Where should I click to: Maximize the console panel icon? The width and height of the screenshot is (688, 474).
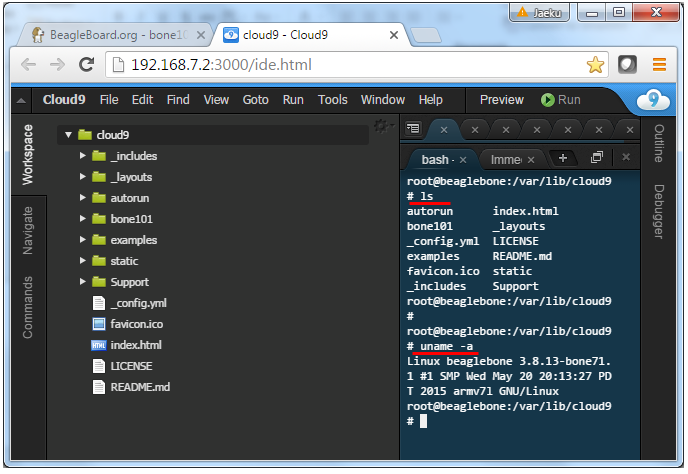[597, 157]
